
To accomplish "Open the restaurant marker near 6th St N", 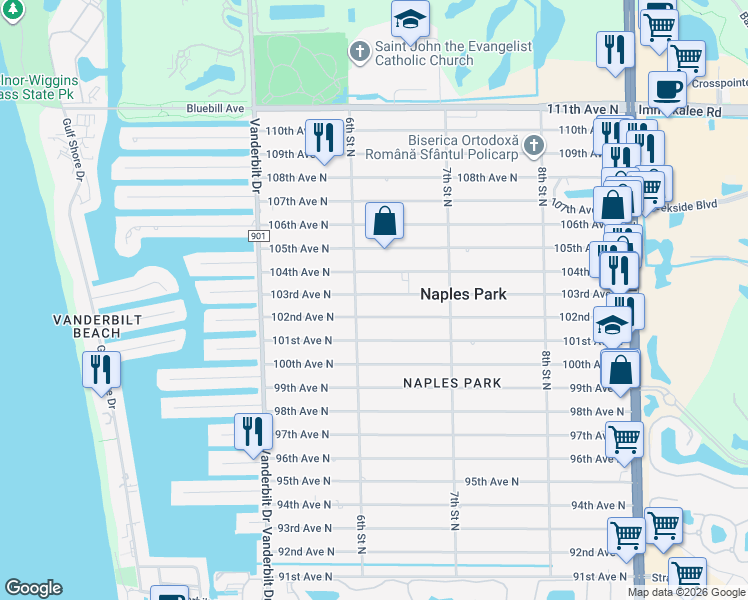I will [x=324, y=139].
